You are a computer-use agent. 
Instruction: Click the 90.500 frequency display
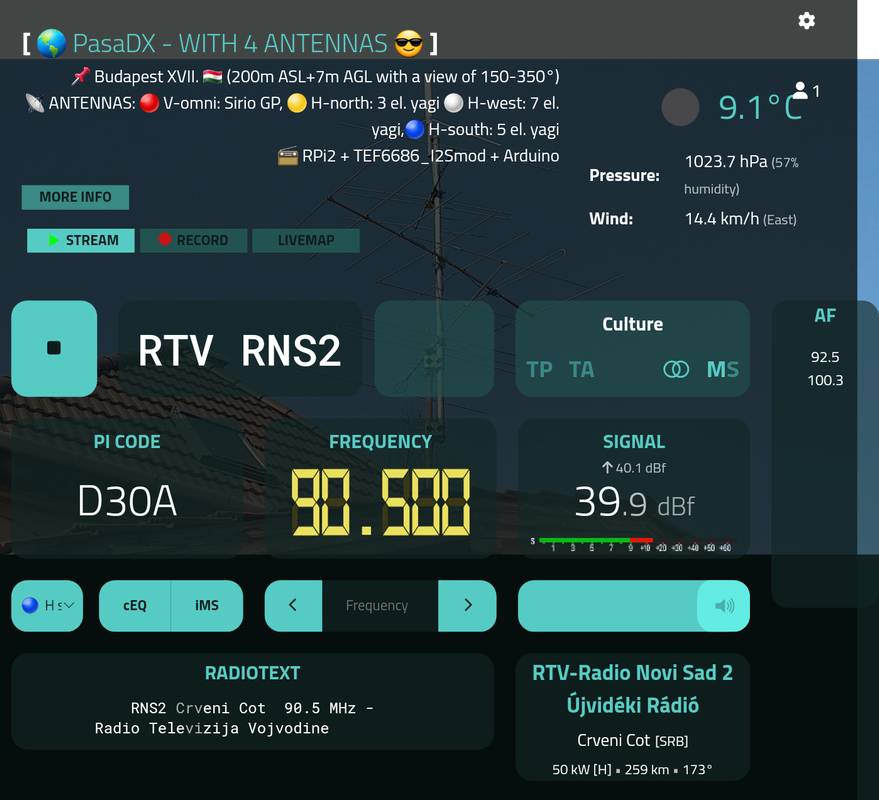pyautogui.click(x=381, y=502)
